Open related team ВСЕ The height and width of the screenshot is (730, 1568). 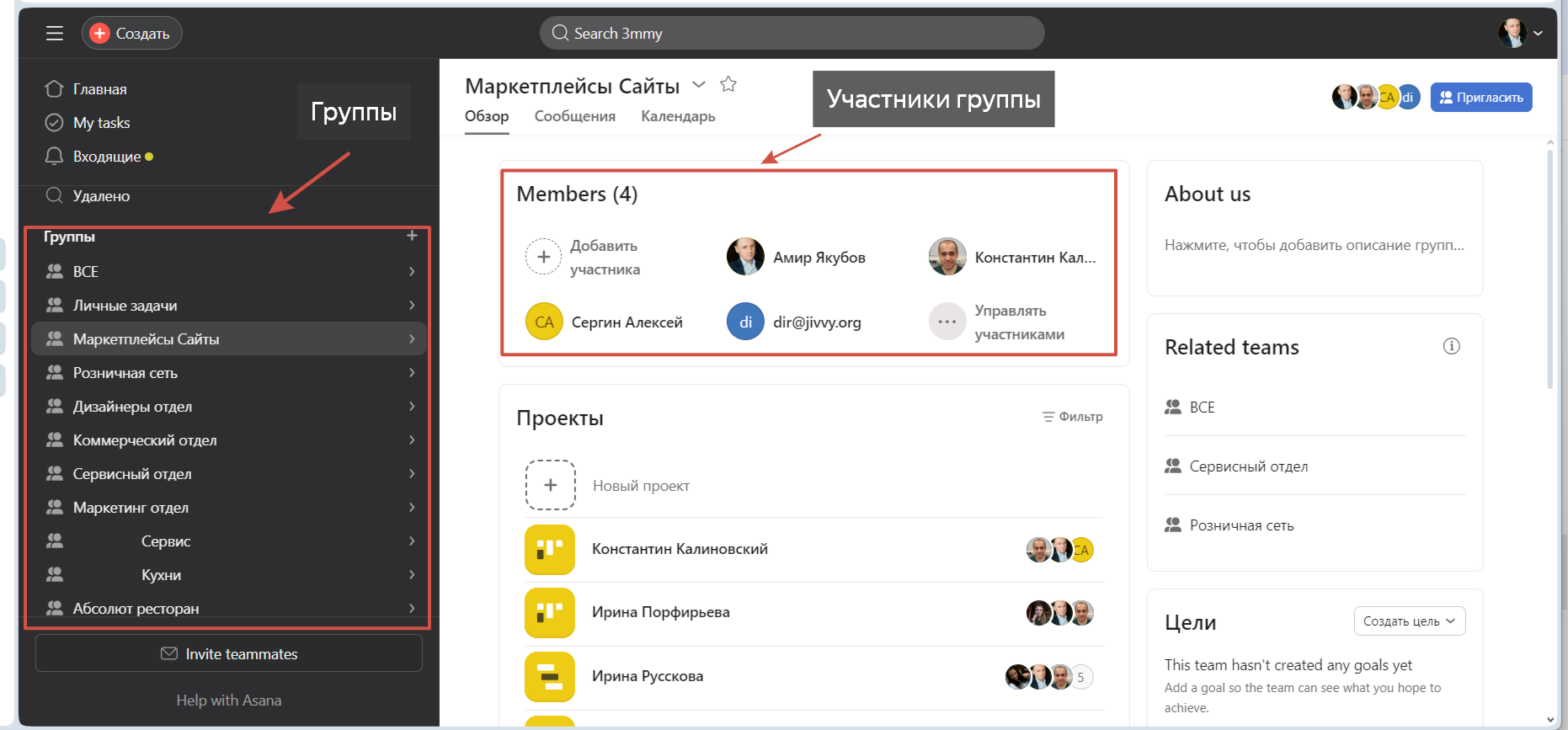click(1315, 407)
